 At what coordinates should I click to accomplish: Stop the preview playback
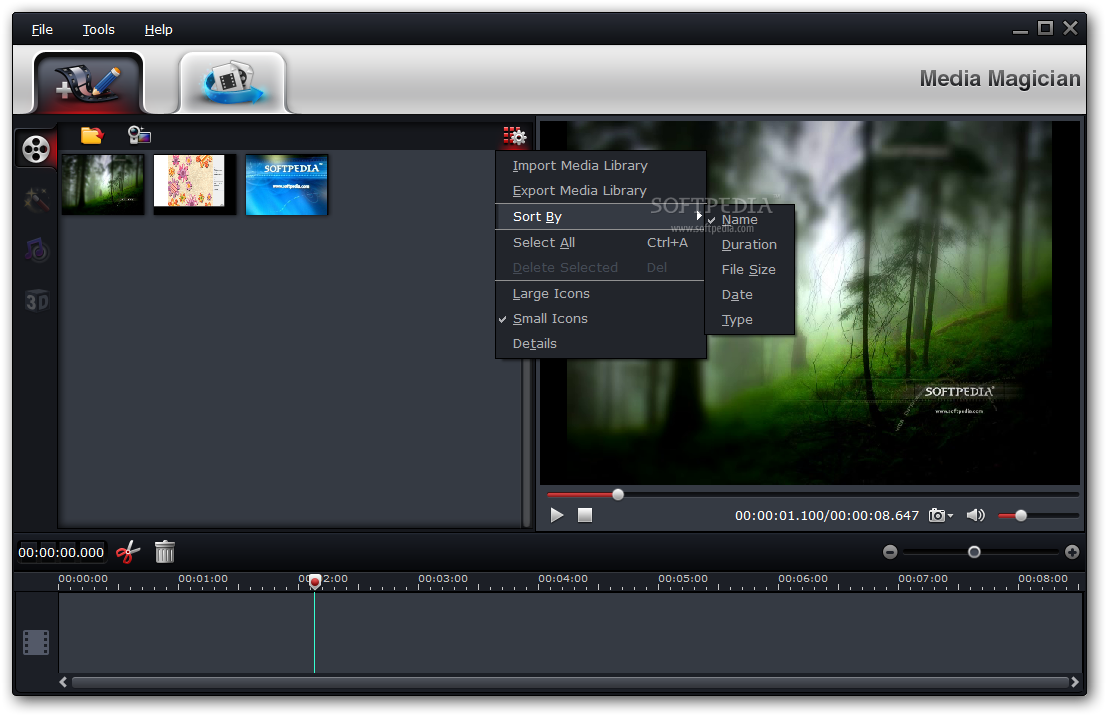pyautogui.click(x=585, y=515)
